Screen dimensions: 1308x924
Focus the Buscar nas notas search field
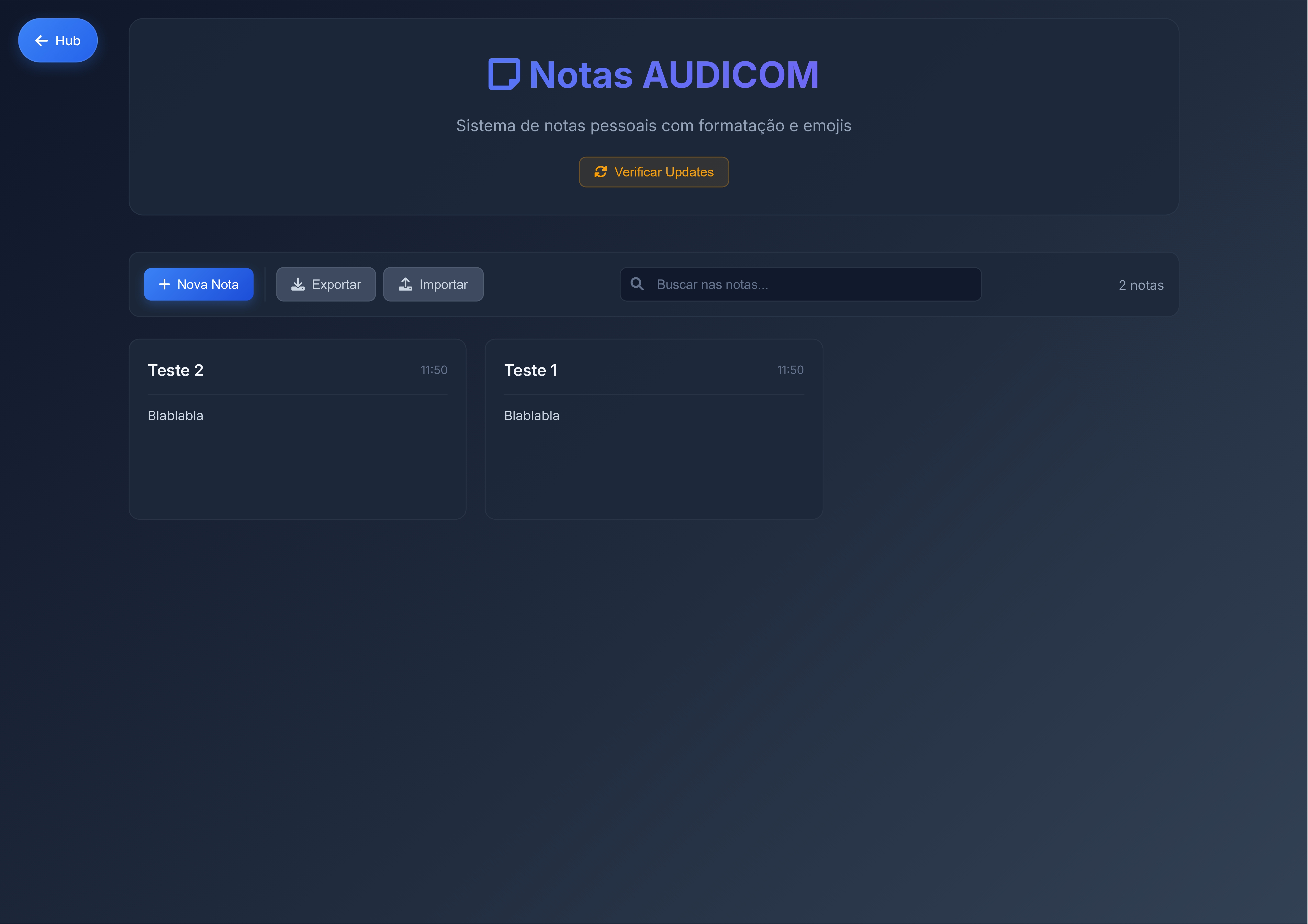tap(809, 284)
